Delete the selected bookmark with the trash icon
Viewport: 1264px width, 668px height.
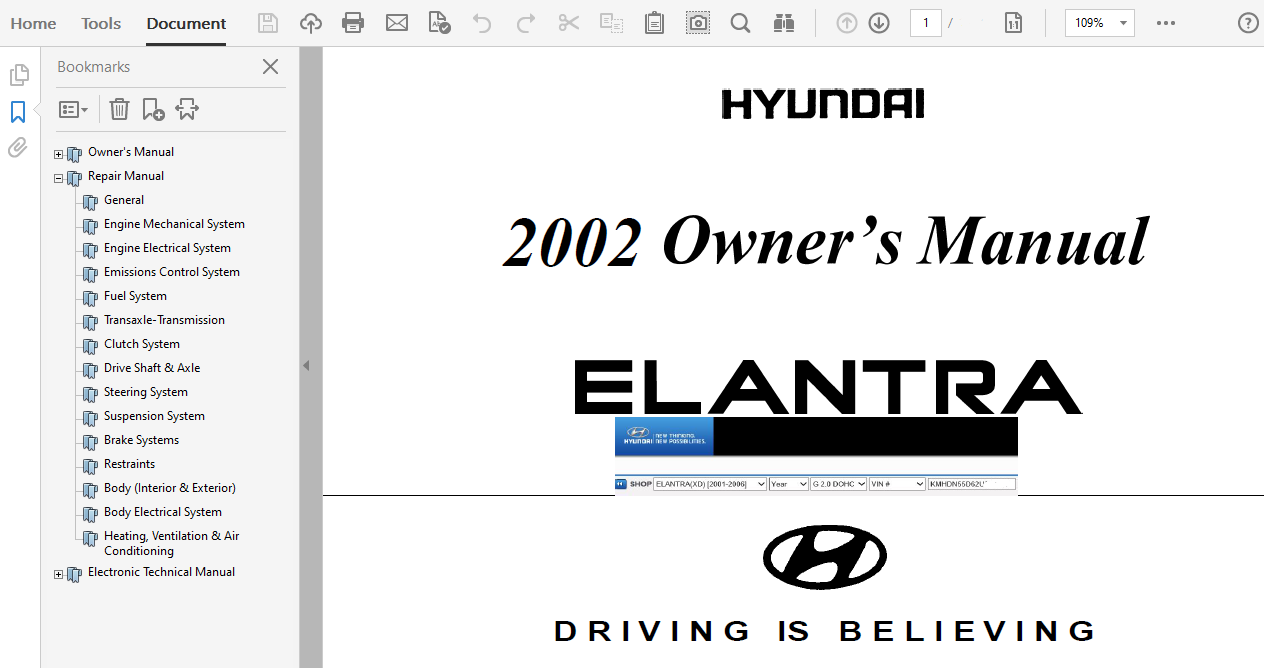pos(119,108)
